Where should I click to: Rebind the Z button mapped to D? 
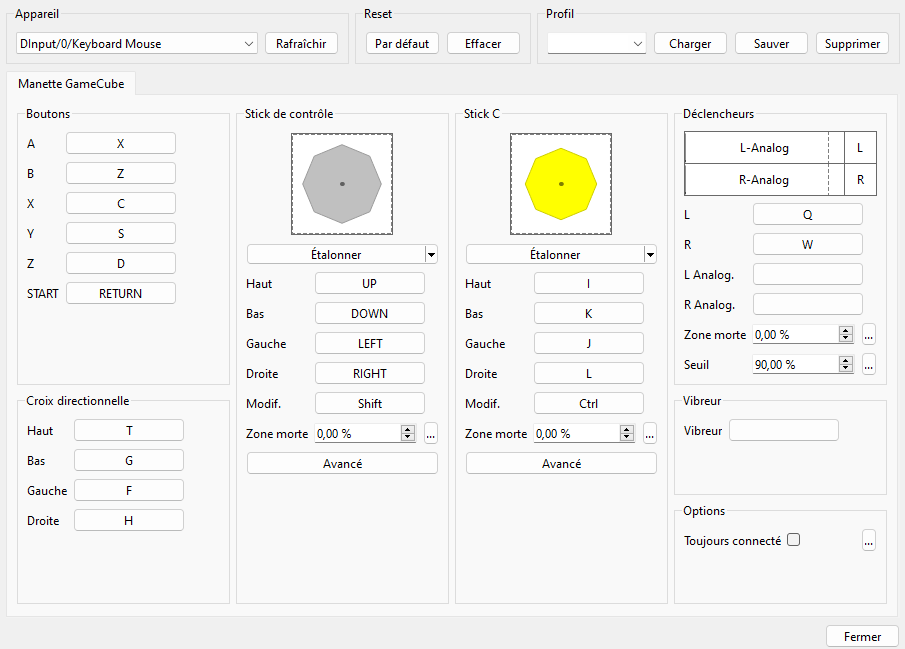[121, 264]
